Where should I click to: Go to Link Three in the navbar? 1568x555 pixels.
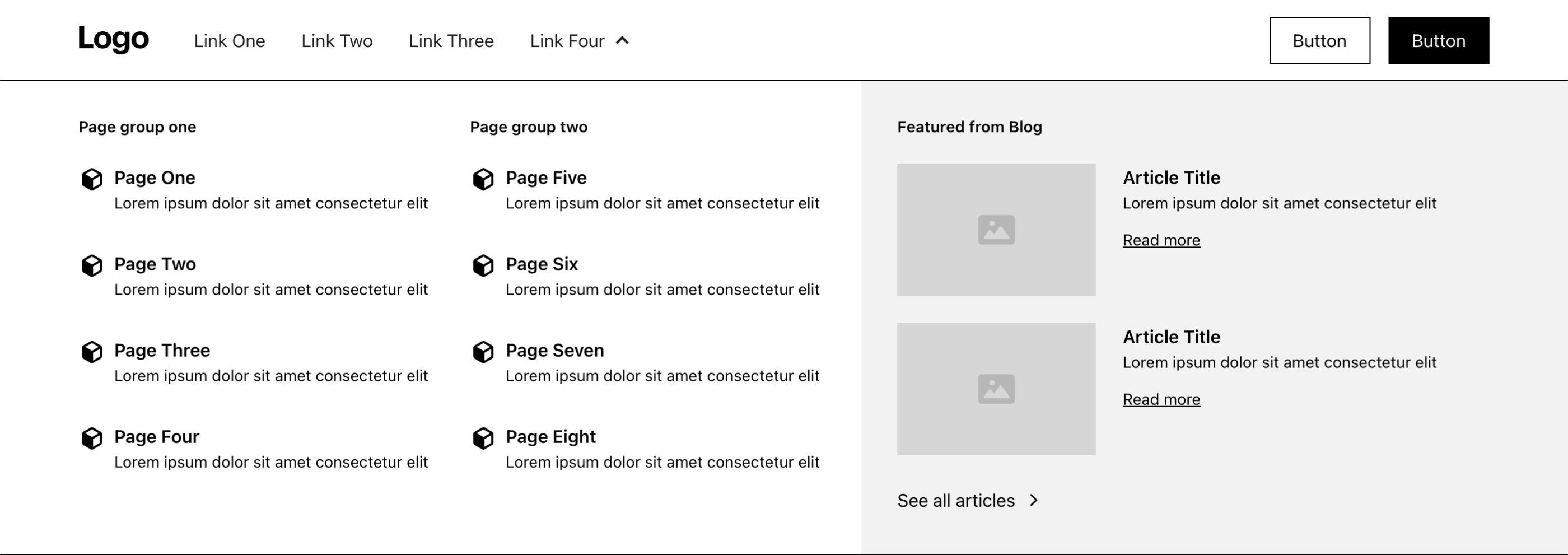pyautogui.click(x=451, y=41)
